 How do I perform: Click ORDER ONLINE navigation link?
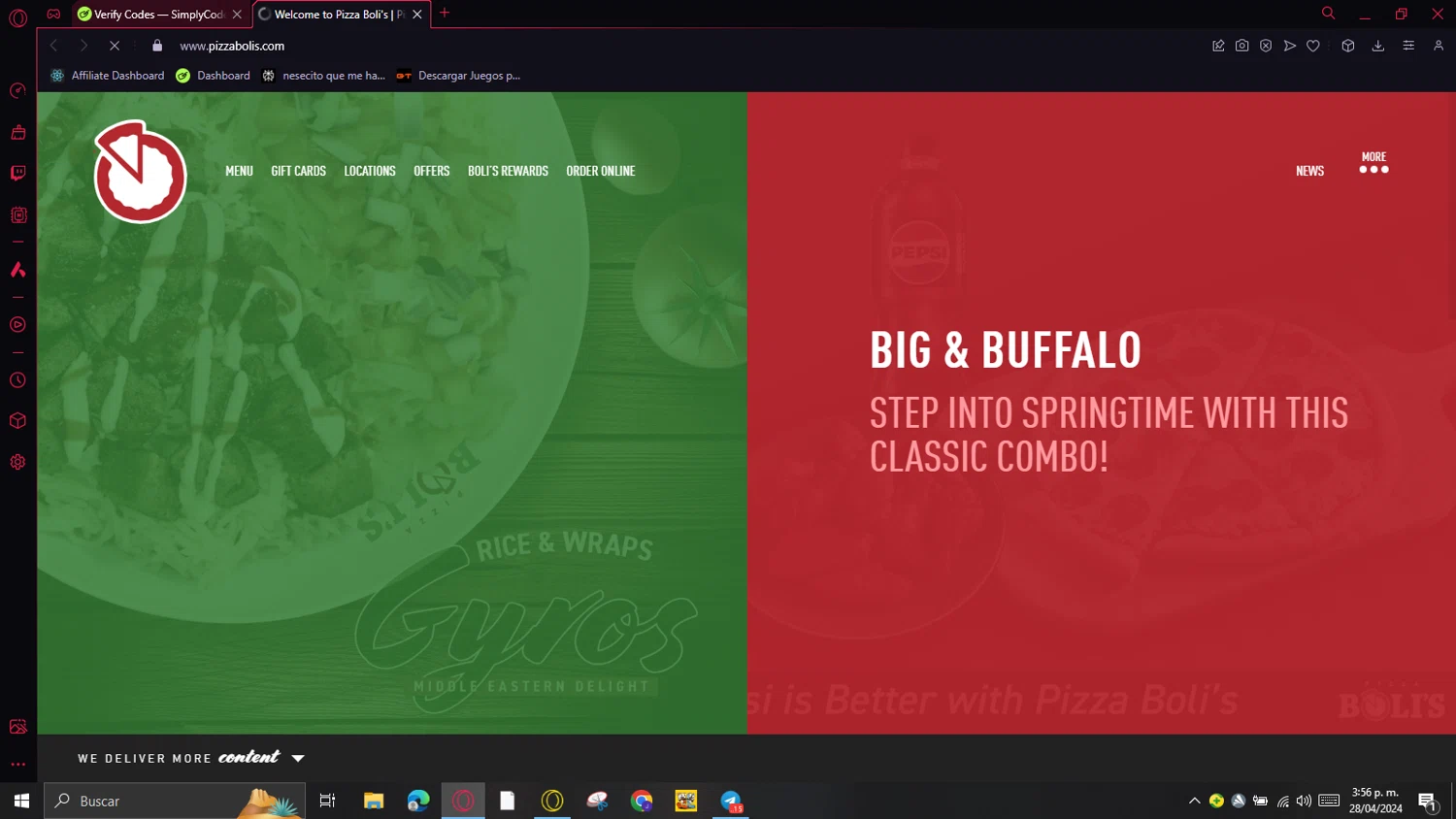click(601, 171)
